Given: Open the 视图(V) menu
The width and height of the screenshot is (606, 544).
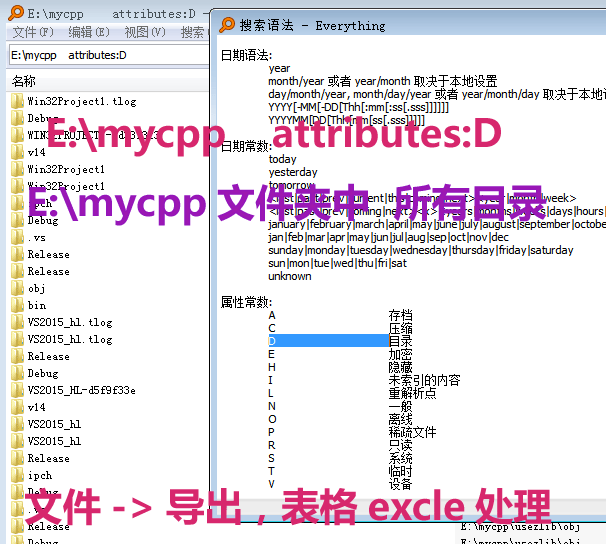Looking at the screenshot, I should [x=145, y=32].
